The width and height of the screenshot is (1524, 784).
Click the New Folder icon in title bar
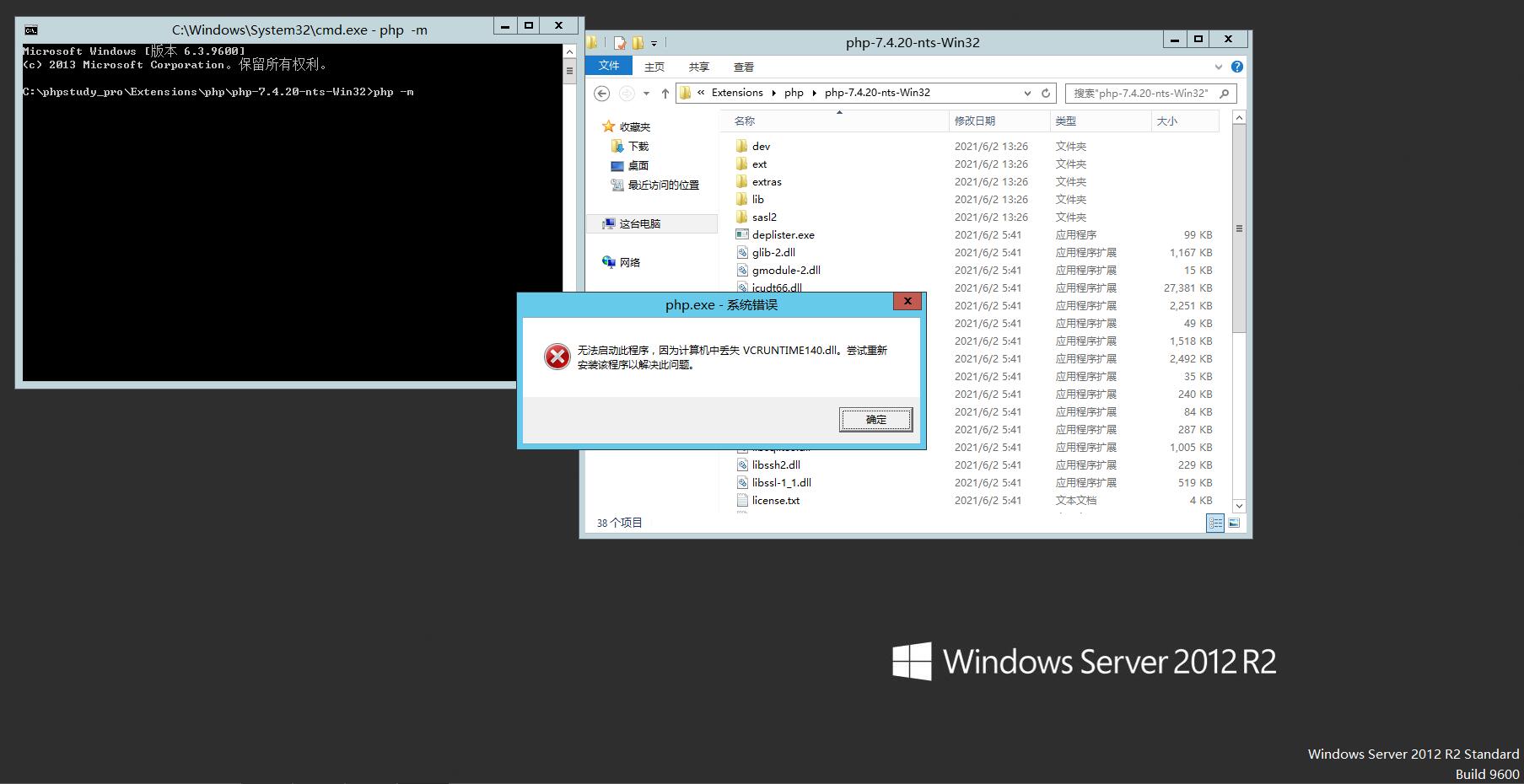click(x=638, y=43)
